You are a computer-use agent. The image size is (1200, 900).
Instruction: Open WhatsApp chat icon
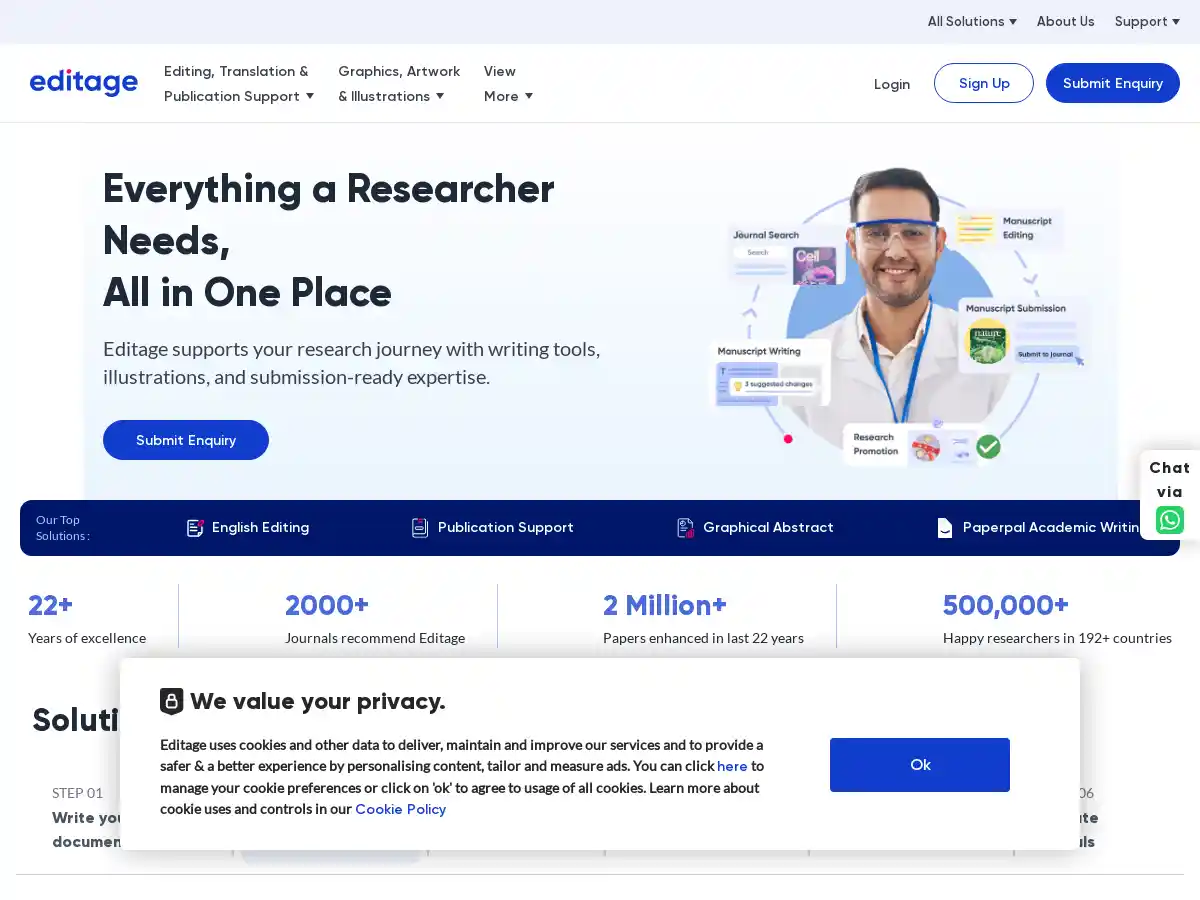coord(1169,520)
